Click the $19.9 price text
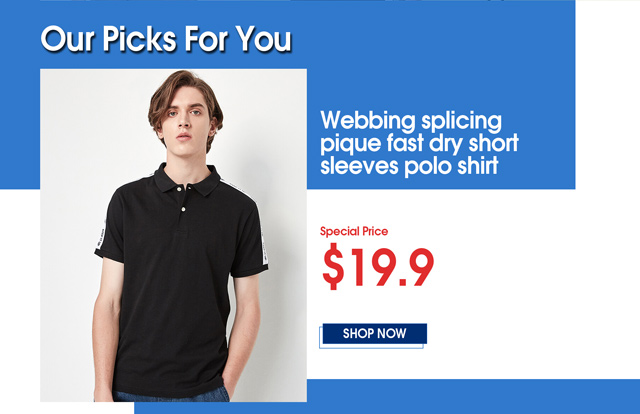The image size is (640, 414). [x=378, y=267]
